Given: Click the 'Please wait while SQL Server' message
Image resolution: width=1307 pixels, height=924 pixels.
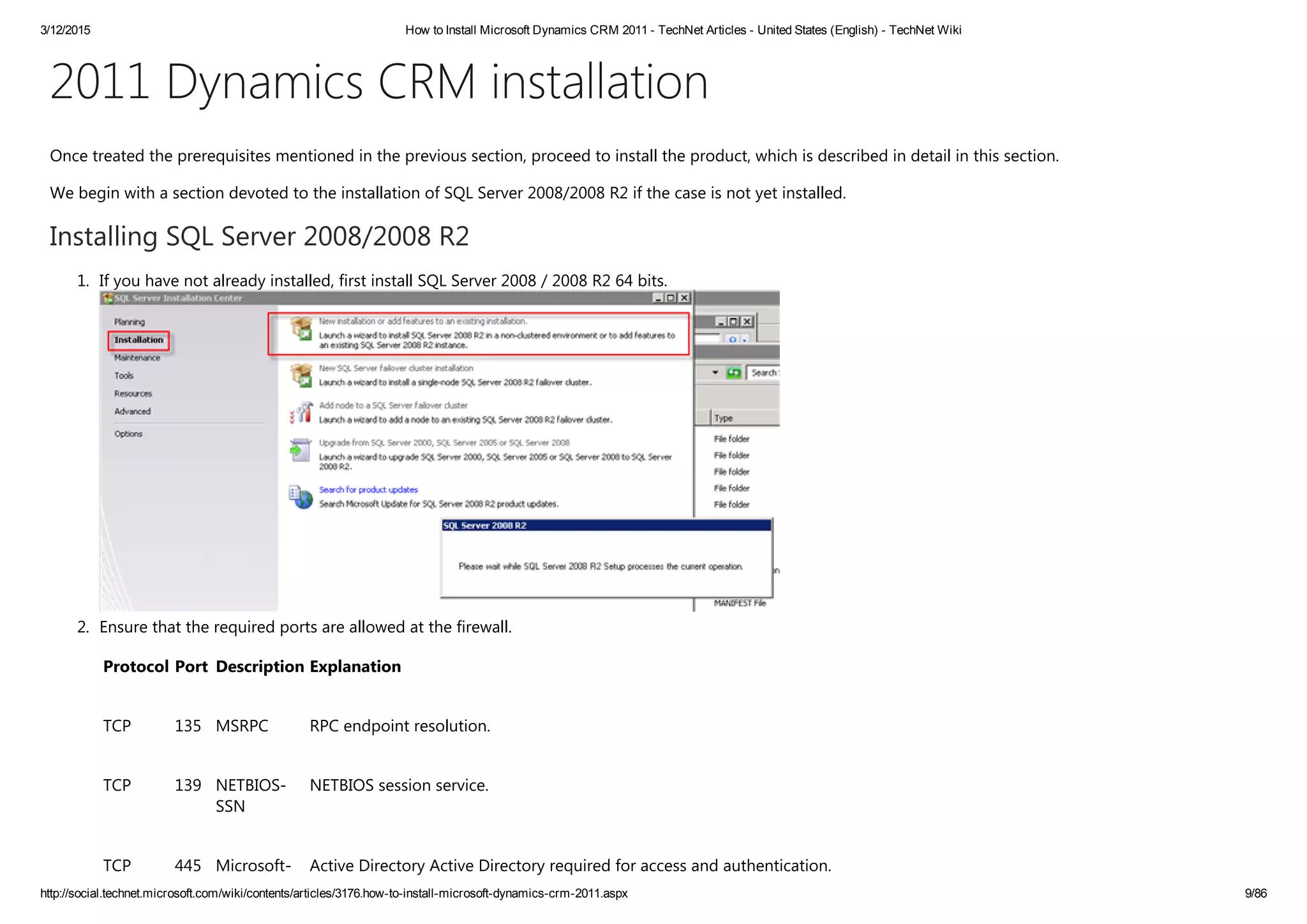Looking at the screenshot, I should click(x=601, y=567).
